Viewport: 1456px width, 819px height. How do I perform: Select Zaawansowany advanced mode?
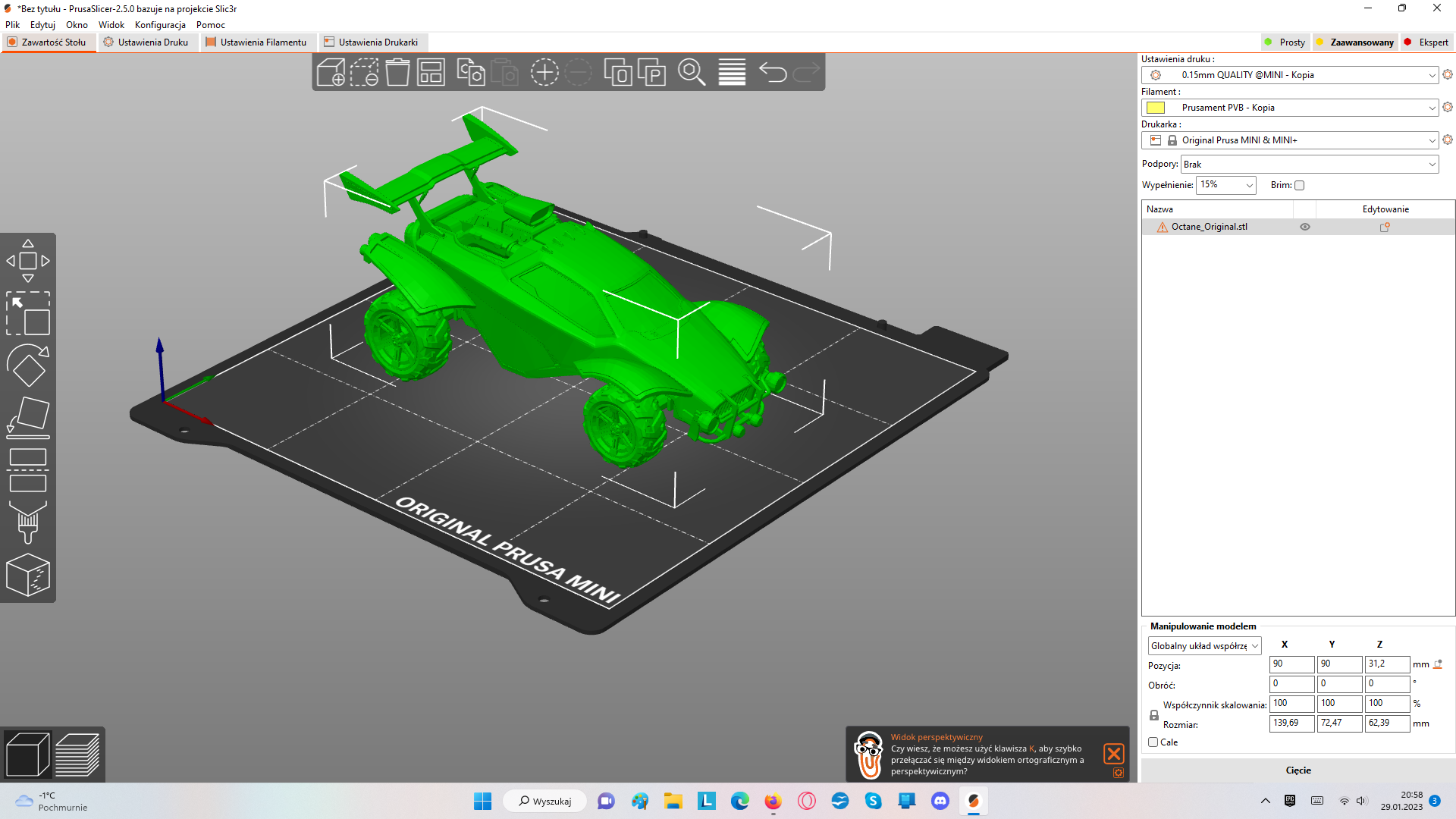pyautogui.click(x=1356, y=42)
